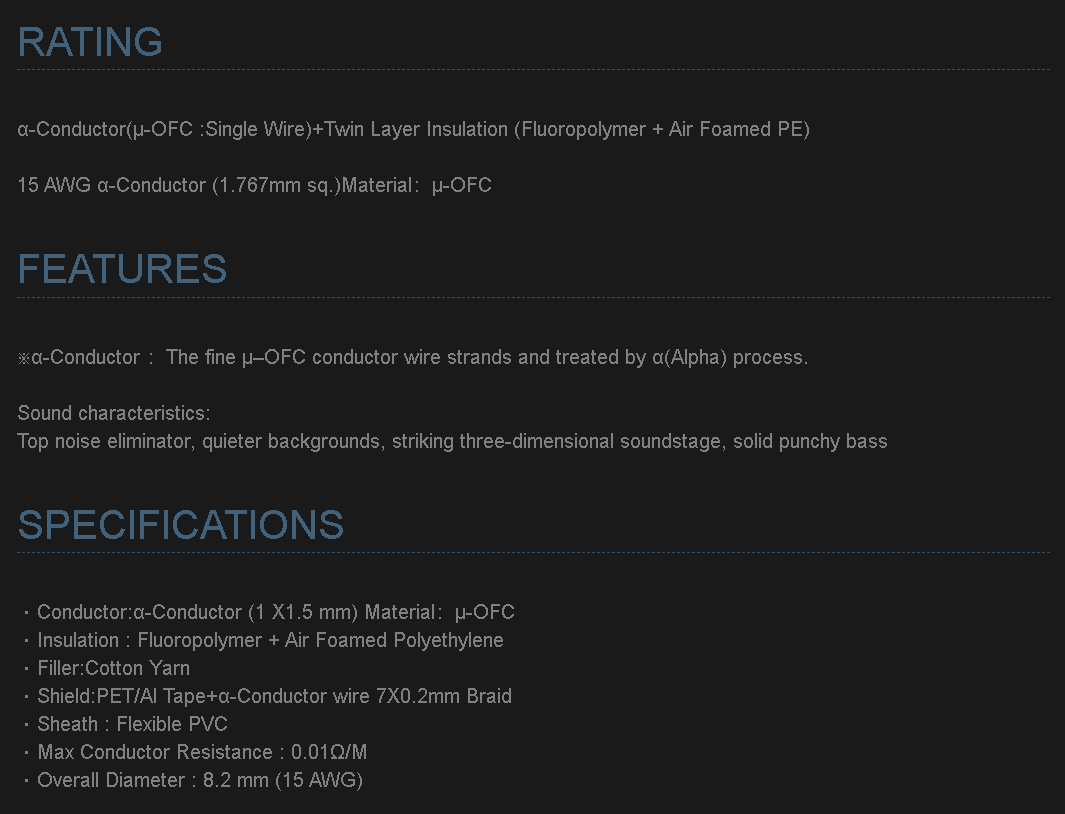Click the Conductor specification bullet line
1065x814 pixels.
pyautogui.click(x=275, y=612)
